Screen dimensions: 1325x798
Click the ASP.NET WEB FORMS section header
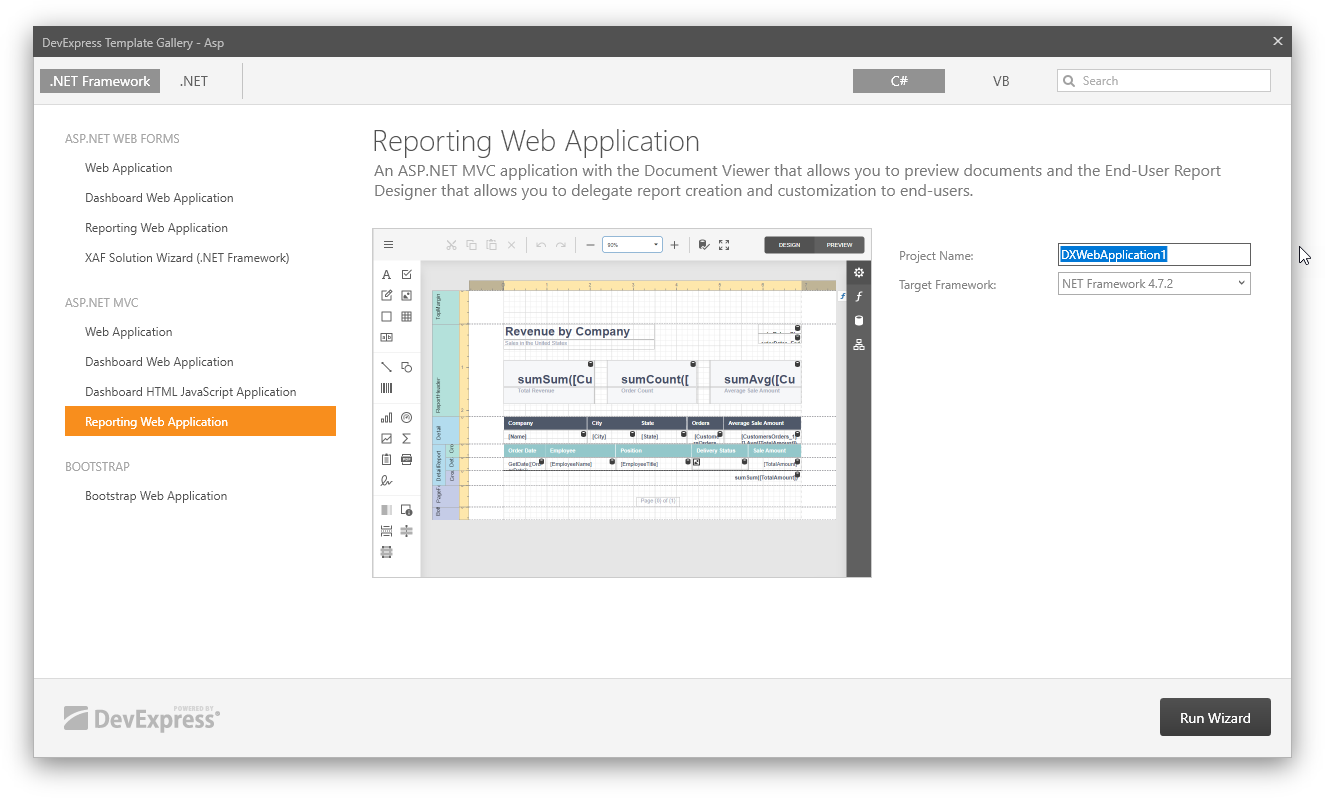tap(122, 139)
